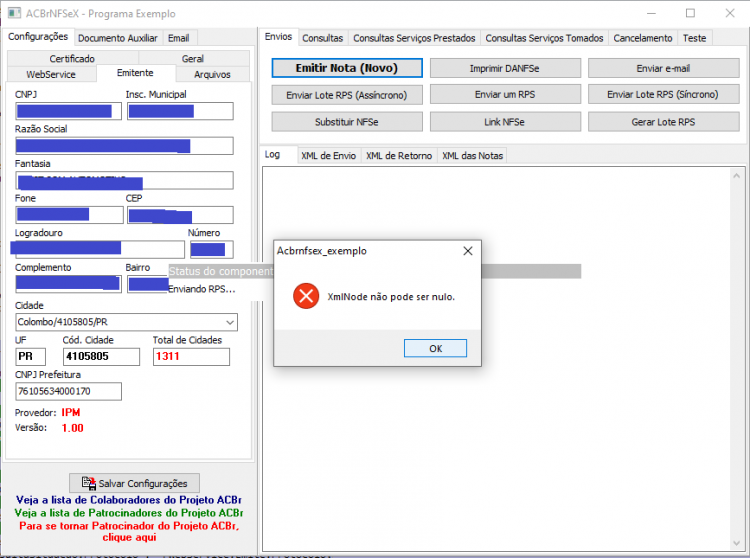This screenshot has width=750, height=558.
Task: Click the log scrollbar up arrow
Action: (x=737, y=176)
